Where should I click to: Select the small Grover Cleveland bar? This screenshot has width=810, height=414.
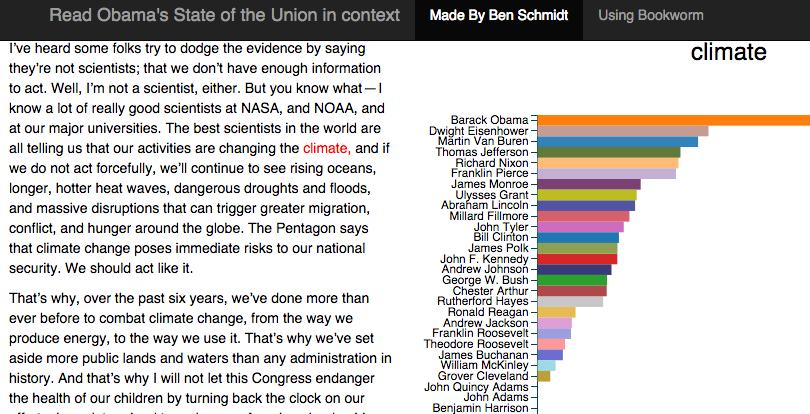pyautogui.click(x=544, y=376)
